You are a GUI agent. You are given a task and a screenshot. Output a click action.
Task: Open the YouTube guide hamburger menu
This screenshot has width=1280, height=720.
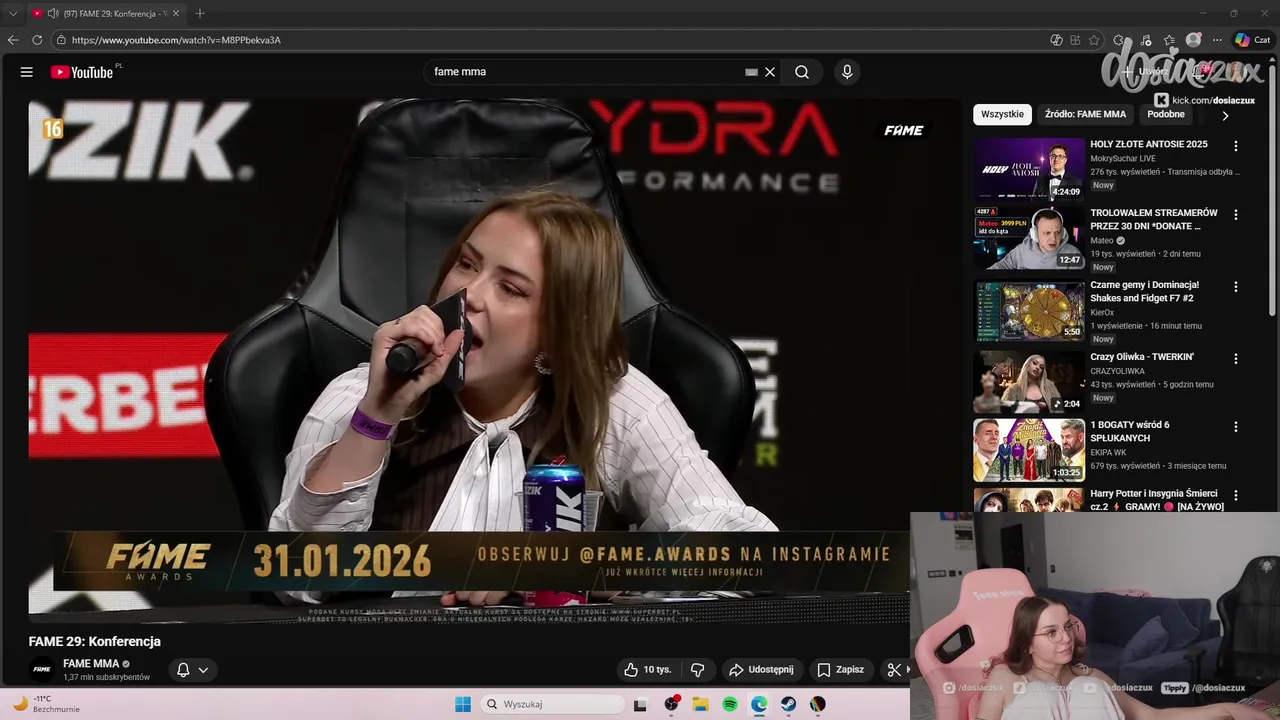(x=27, y=72)
